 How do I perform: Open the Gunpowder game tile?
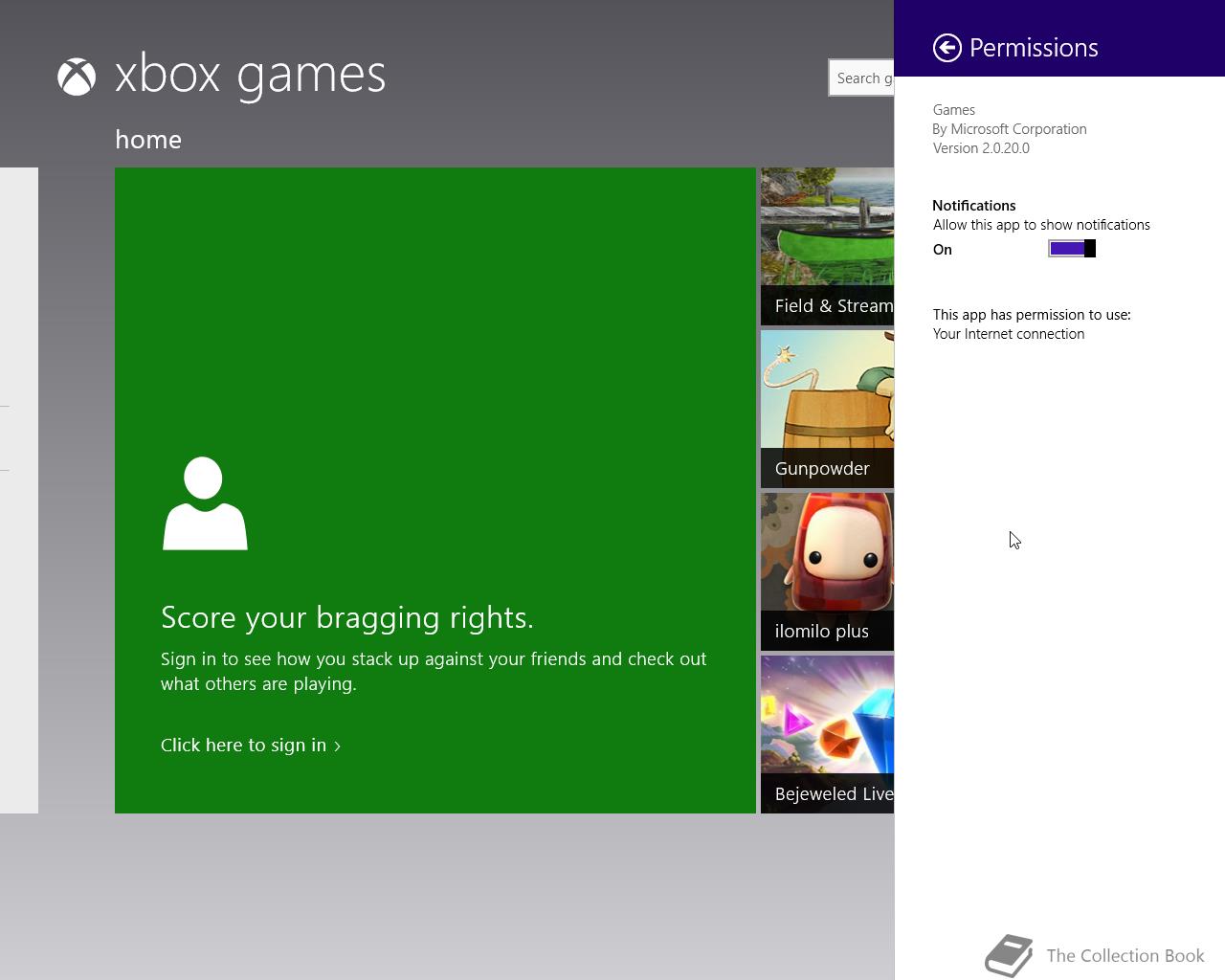tap(828, 410)
